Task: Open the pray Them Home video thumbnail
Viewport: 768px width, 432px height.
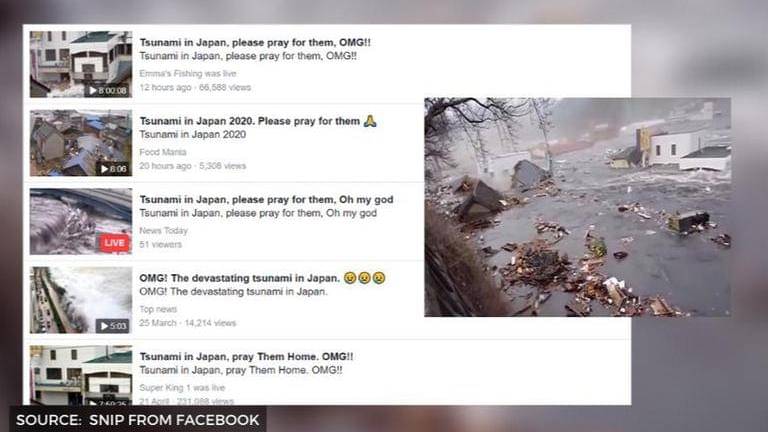Action: [x=81, y=375]
